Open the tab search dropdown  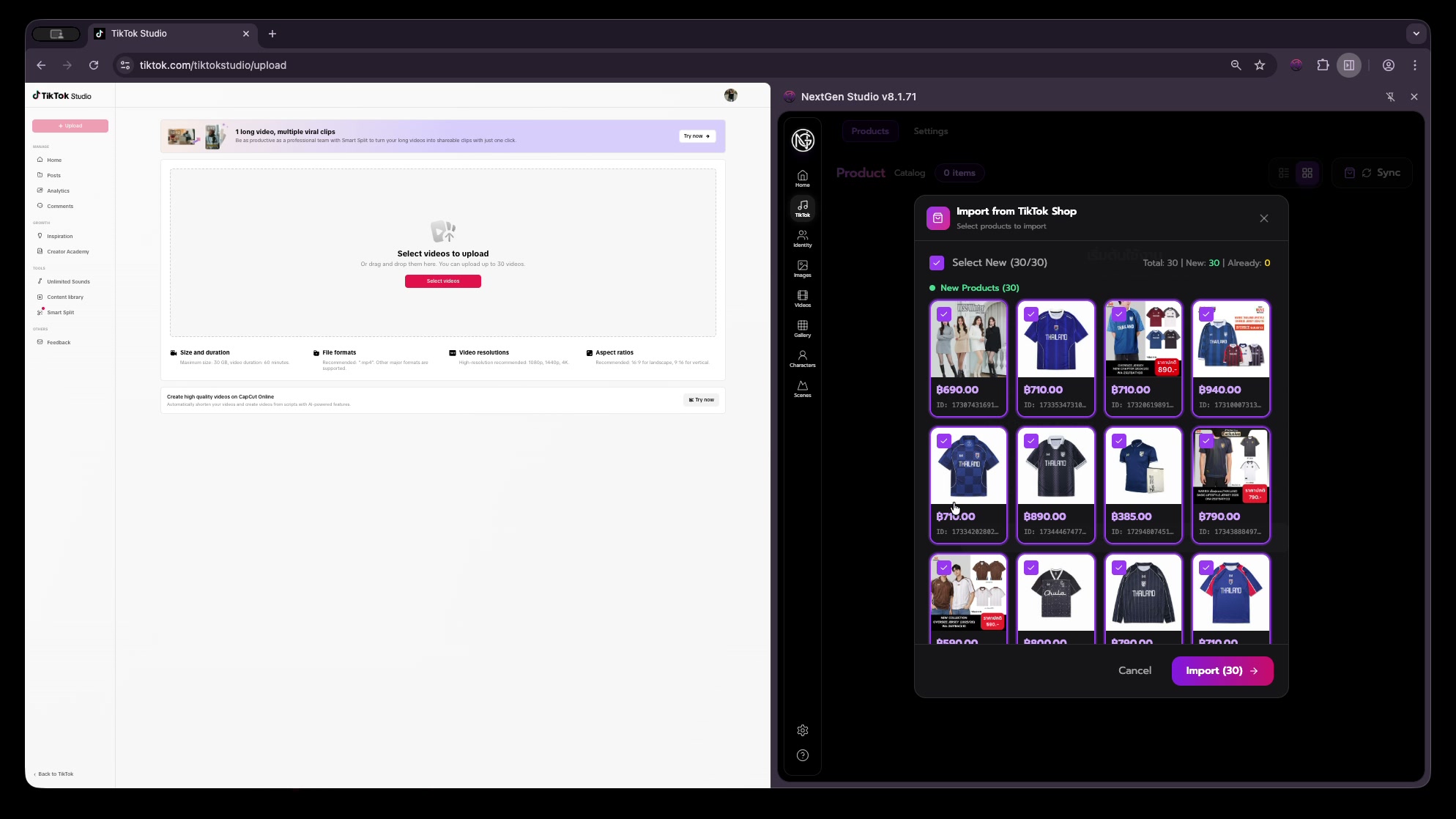1416,34
